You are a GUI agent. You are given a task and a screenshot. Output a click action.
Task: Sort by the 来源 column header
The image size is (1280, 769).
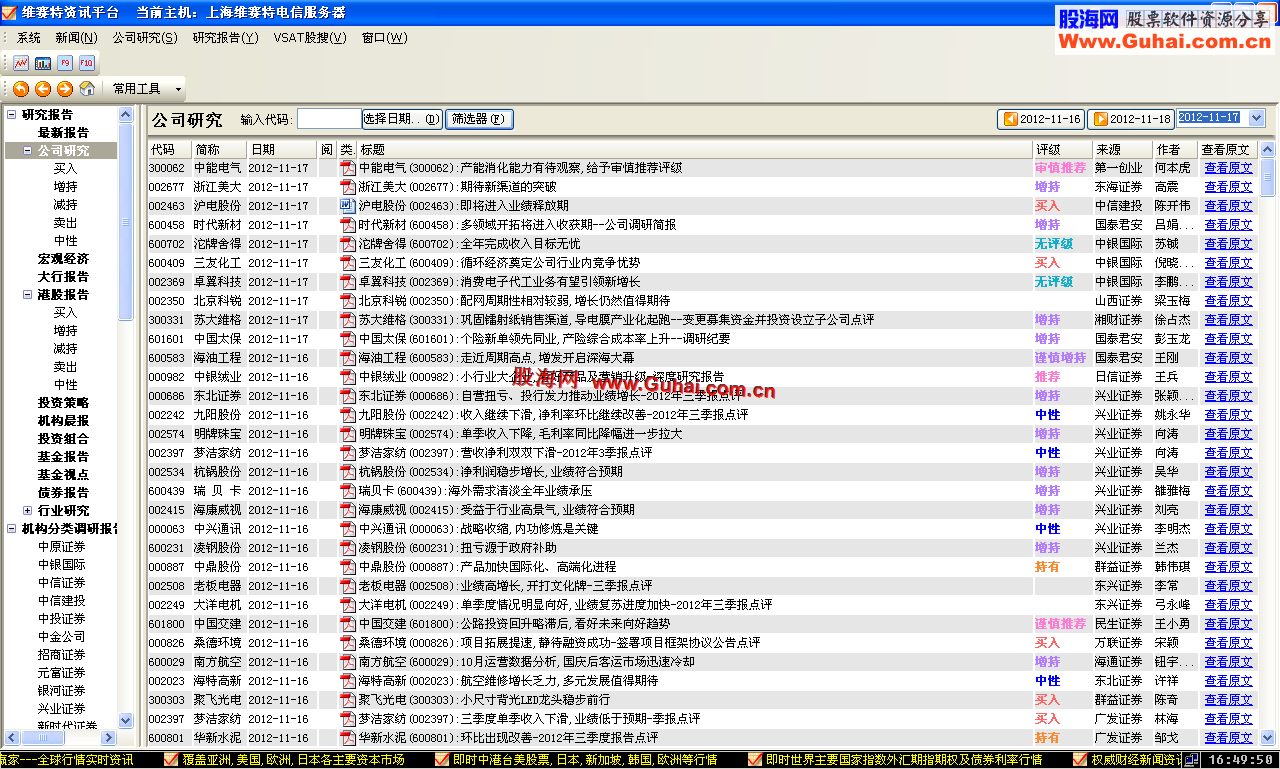pos(1122,149)
